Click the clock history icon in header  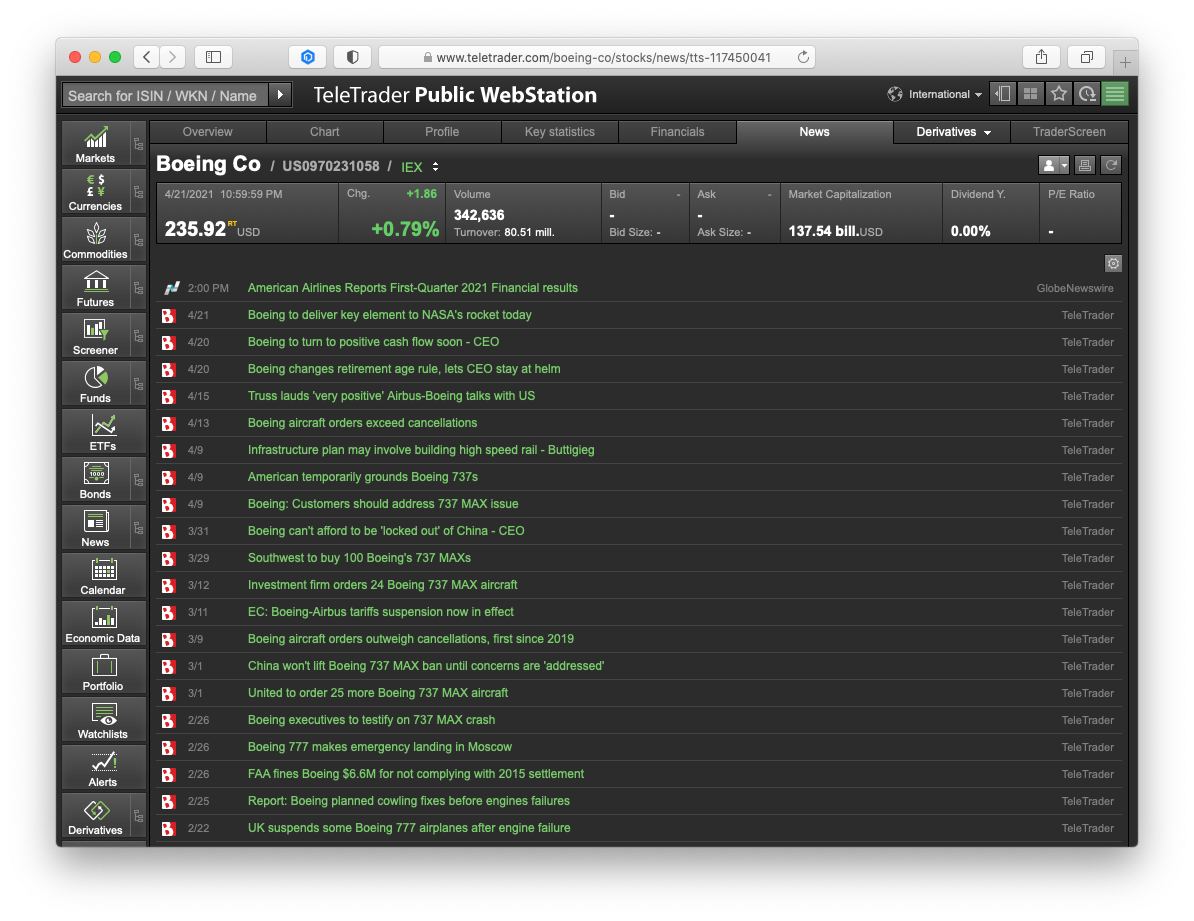(1087, 94)
